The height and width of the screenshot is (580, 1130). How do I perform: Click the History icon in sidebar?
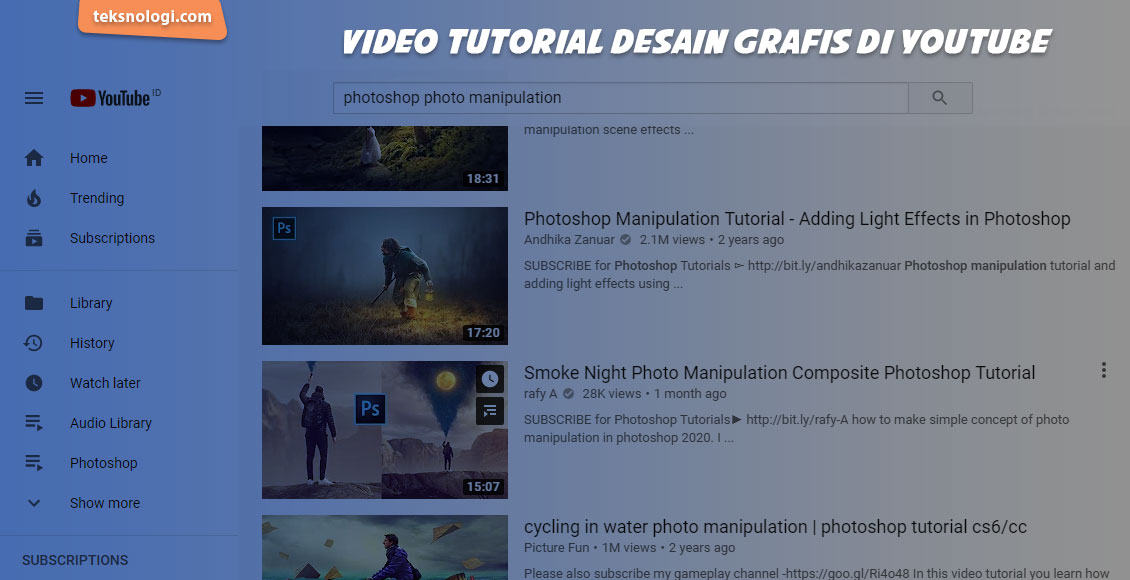coord(34,343)
